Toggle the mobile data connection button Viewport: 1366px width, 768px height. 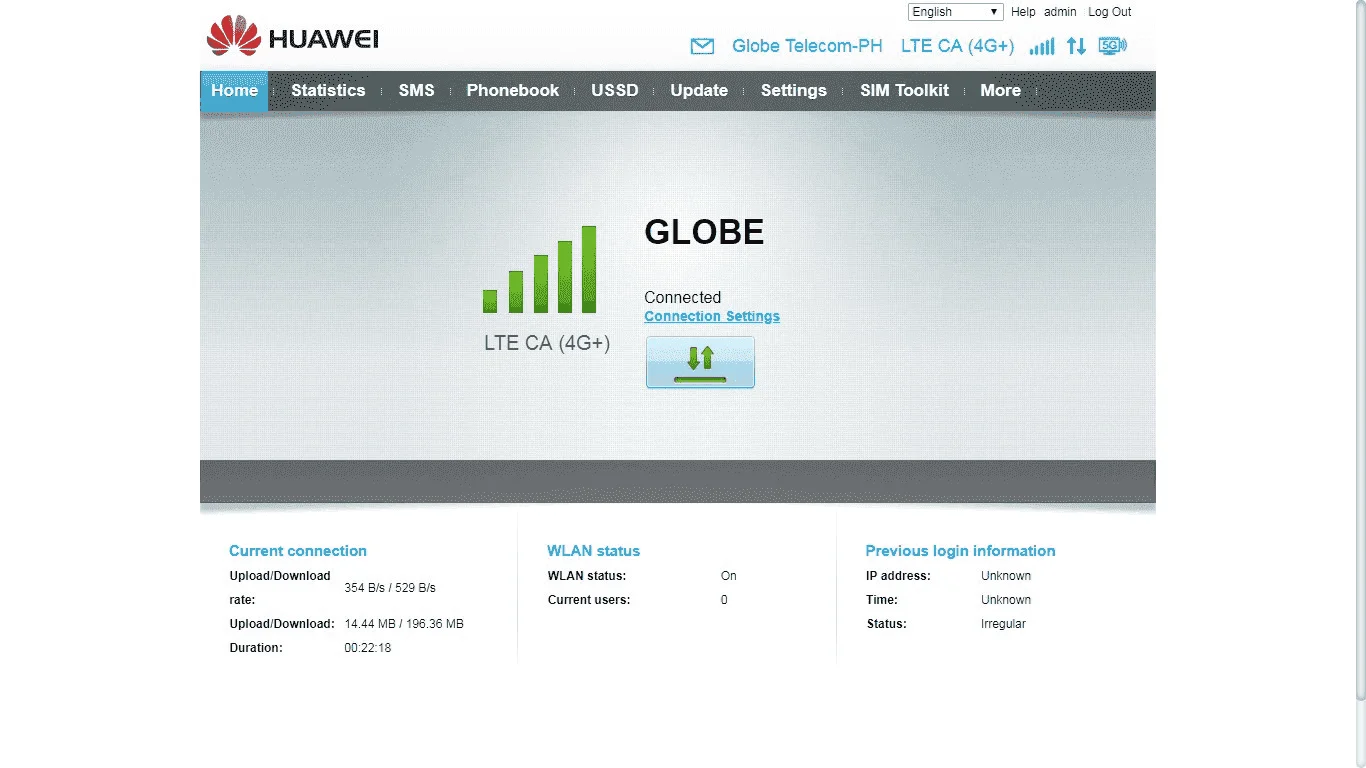point(700,362)
